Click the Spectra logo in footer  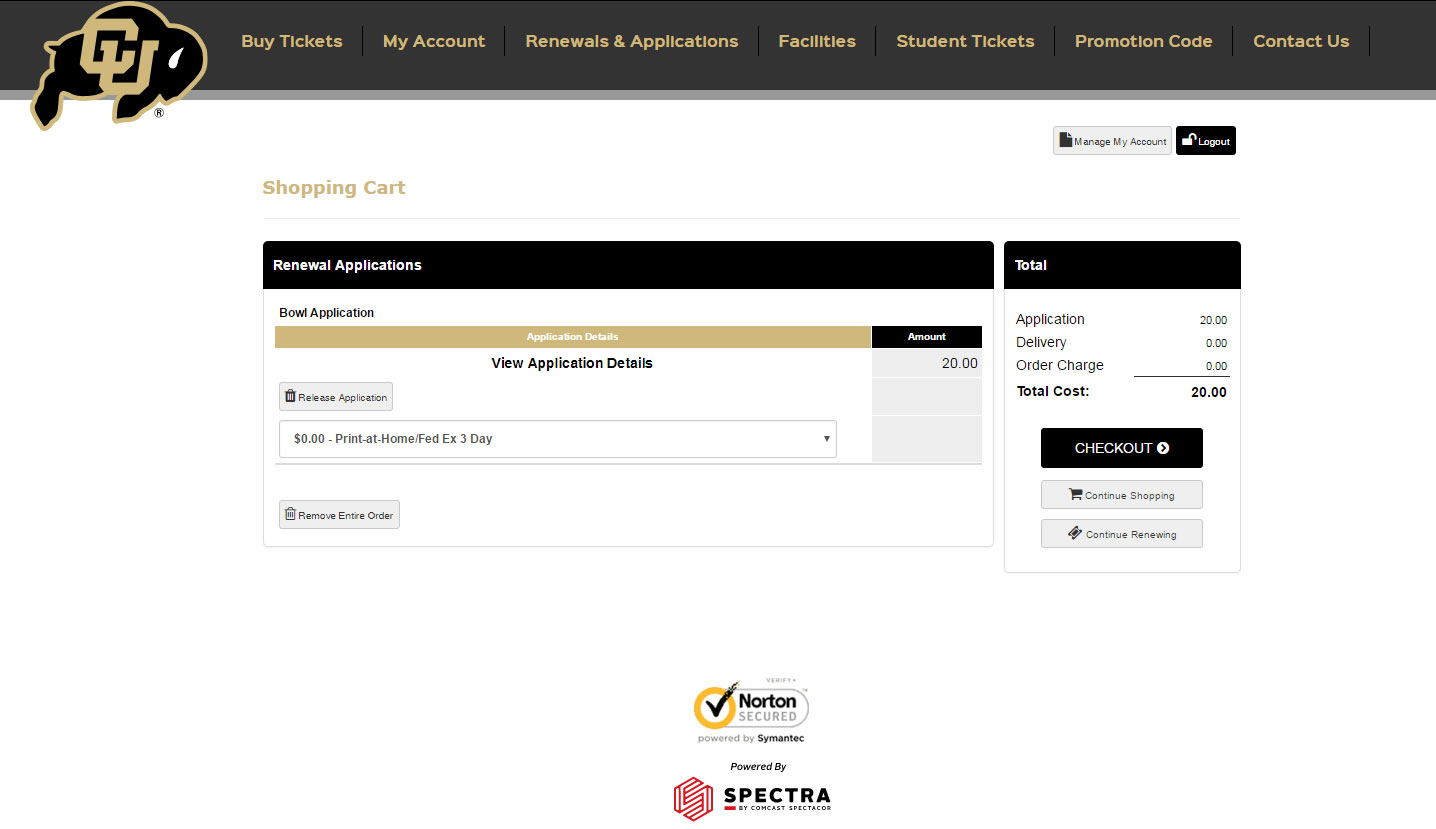(x=752, y=797)
